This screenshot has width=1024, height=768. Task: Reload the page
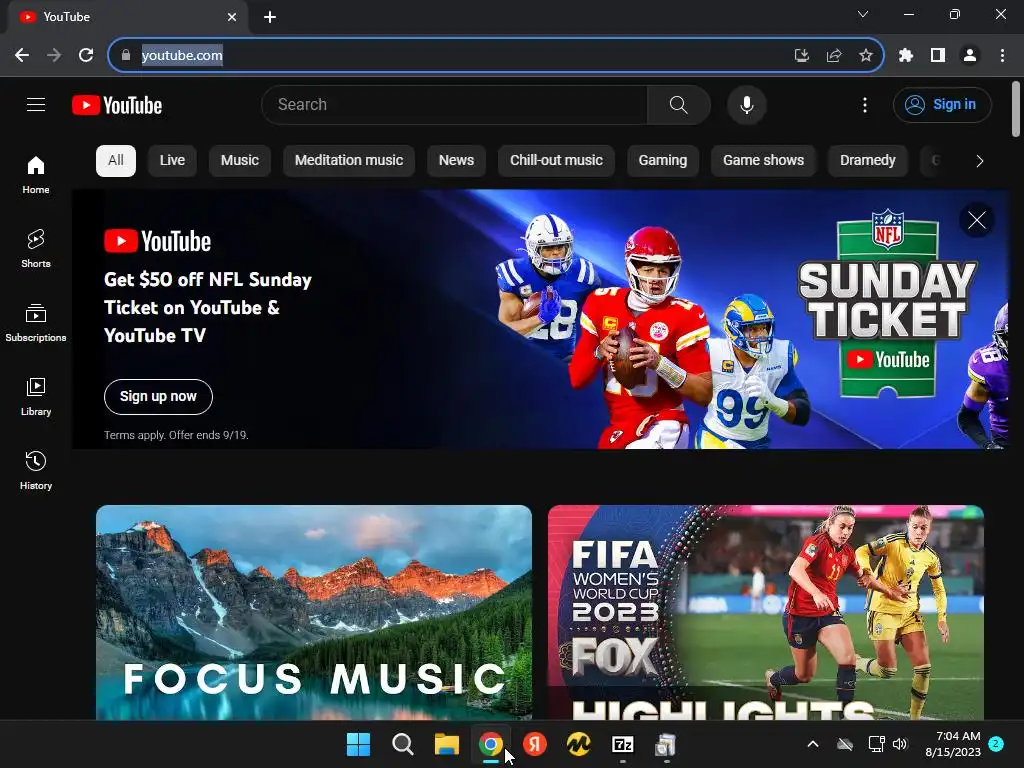click(86, 56)
